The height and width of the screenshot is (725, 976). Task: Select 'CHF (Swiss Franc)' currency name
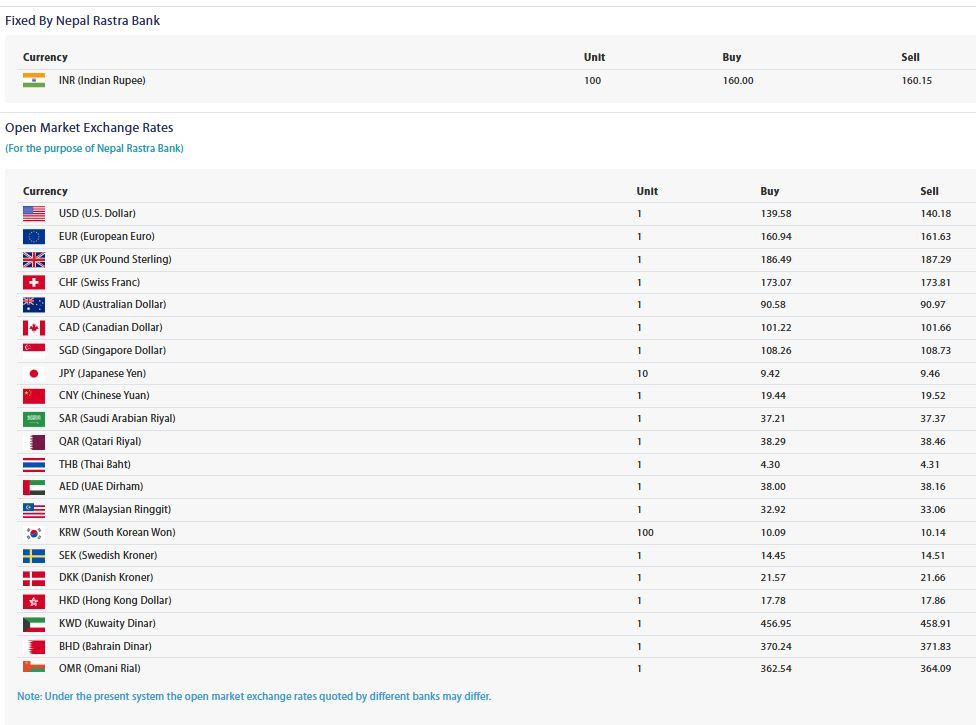(x=100, y=283)
